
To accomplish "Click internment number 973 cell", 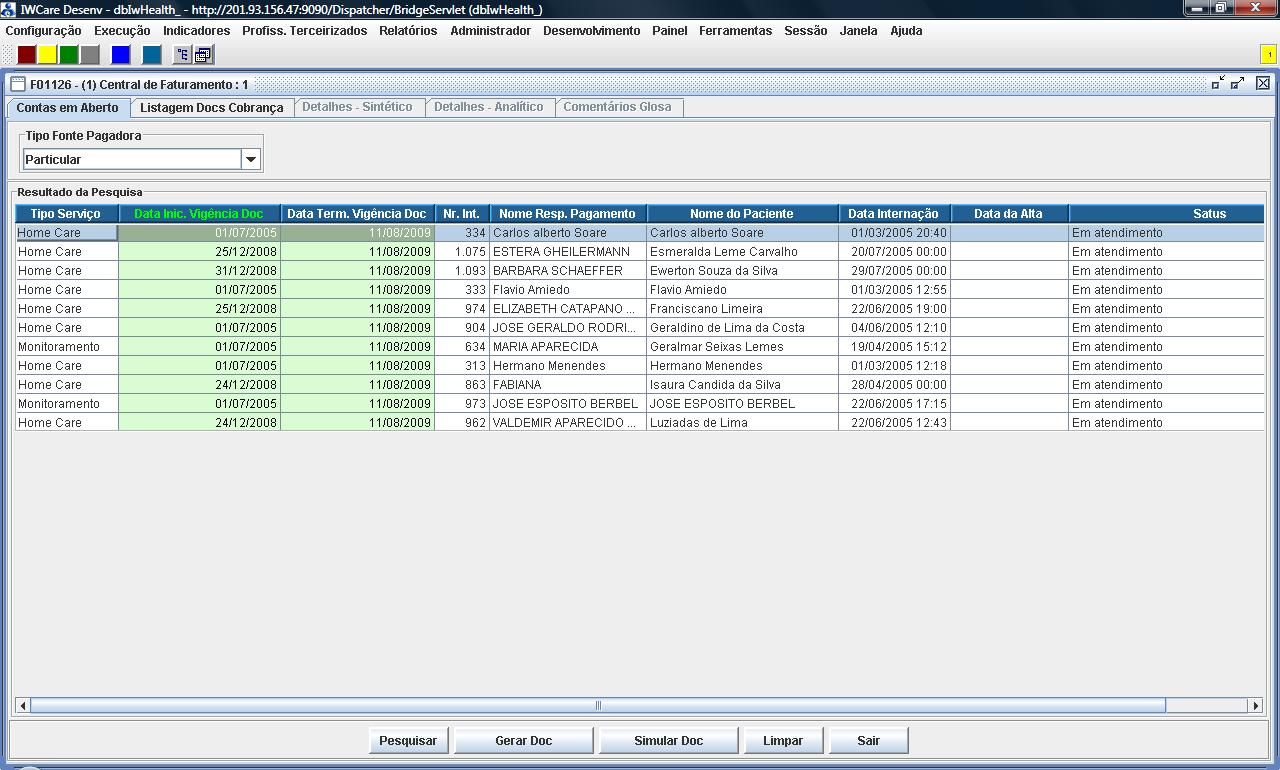I will pos(462,404).
